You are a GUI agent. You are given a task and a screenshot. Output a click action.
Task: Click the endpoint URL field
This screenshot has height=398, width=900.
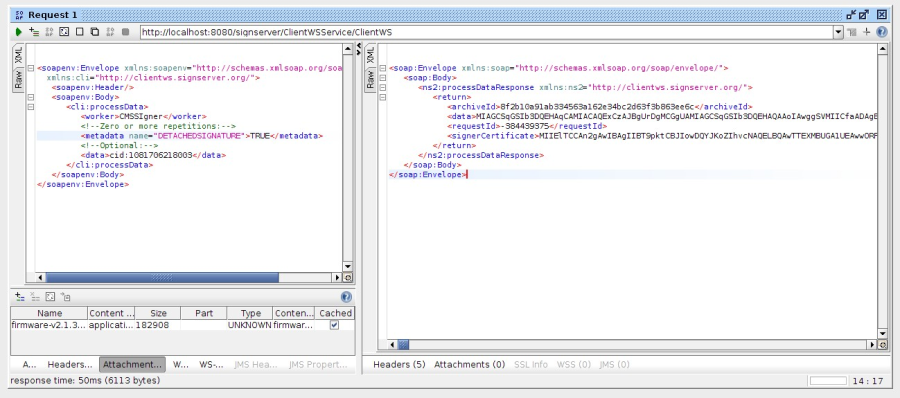point(487,33)
